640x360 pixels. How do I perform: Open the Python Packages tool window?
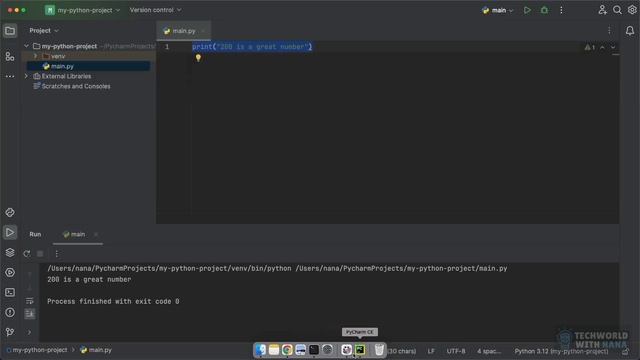[10, 213]
